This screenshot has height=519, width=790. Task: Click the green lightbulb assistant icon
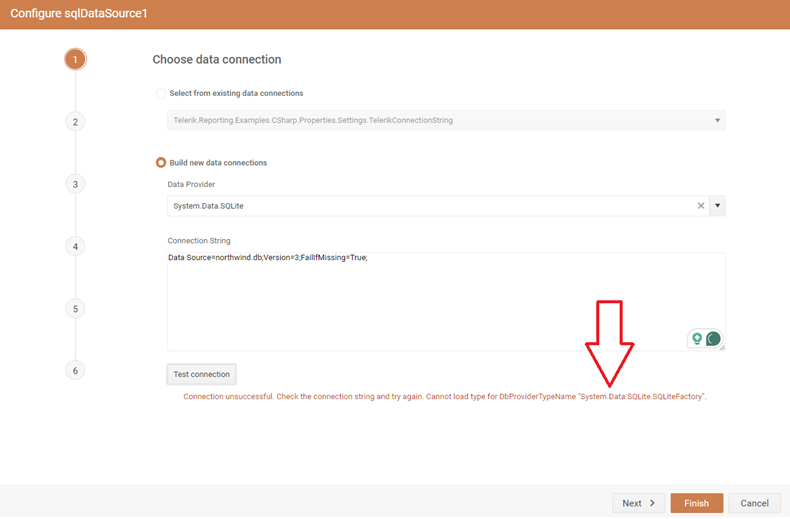pos(697,339)
